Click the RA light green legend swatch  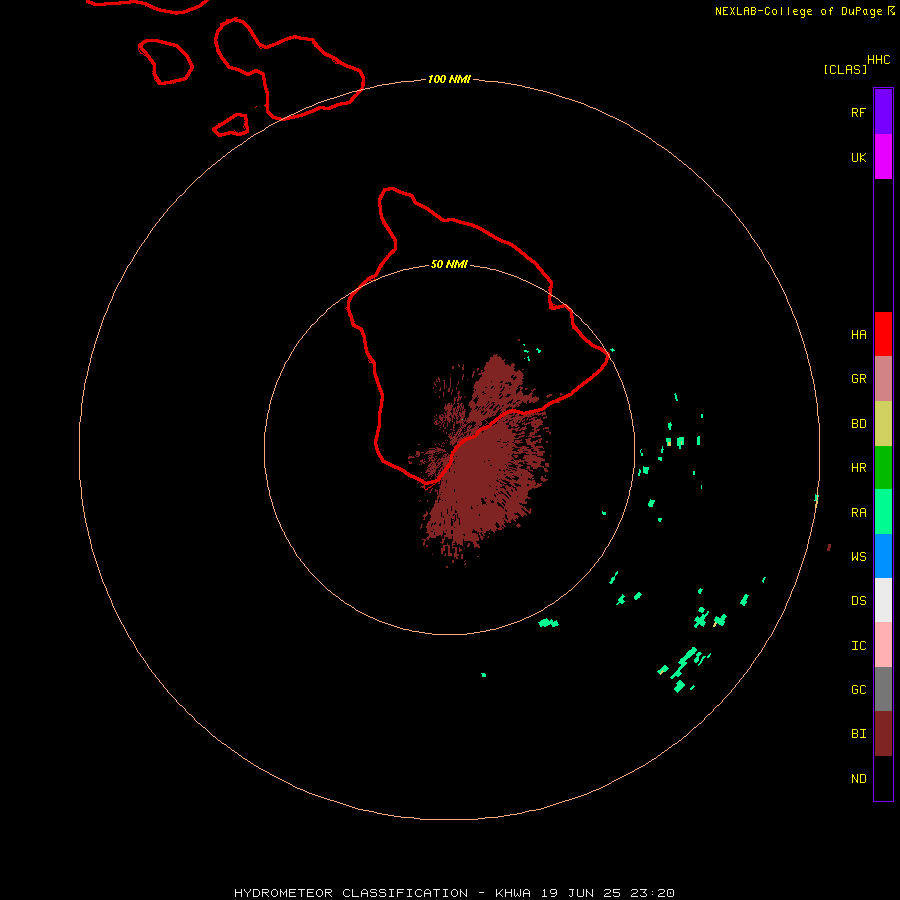click(883, 512)
